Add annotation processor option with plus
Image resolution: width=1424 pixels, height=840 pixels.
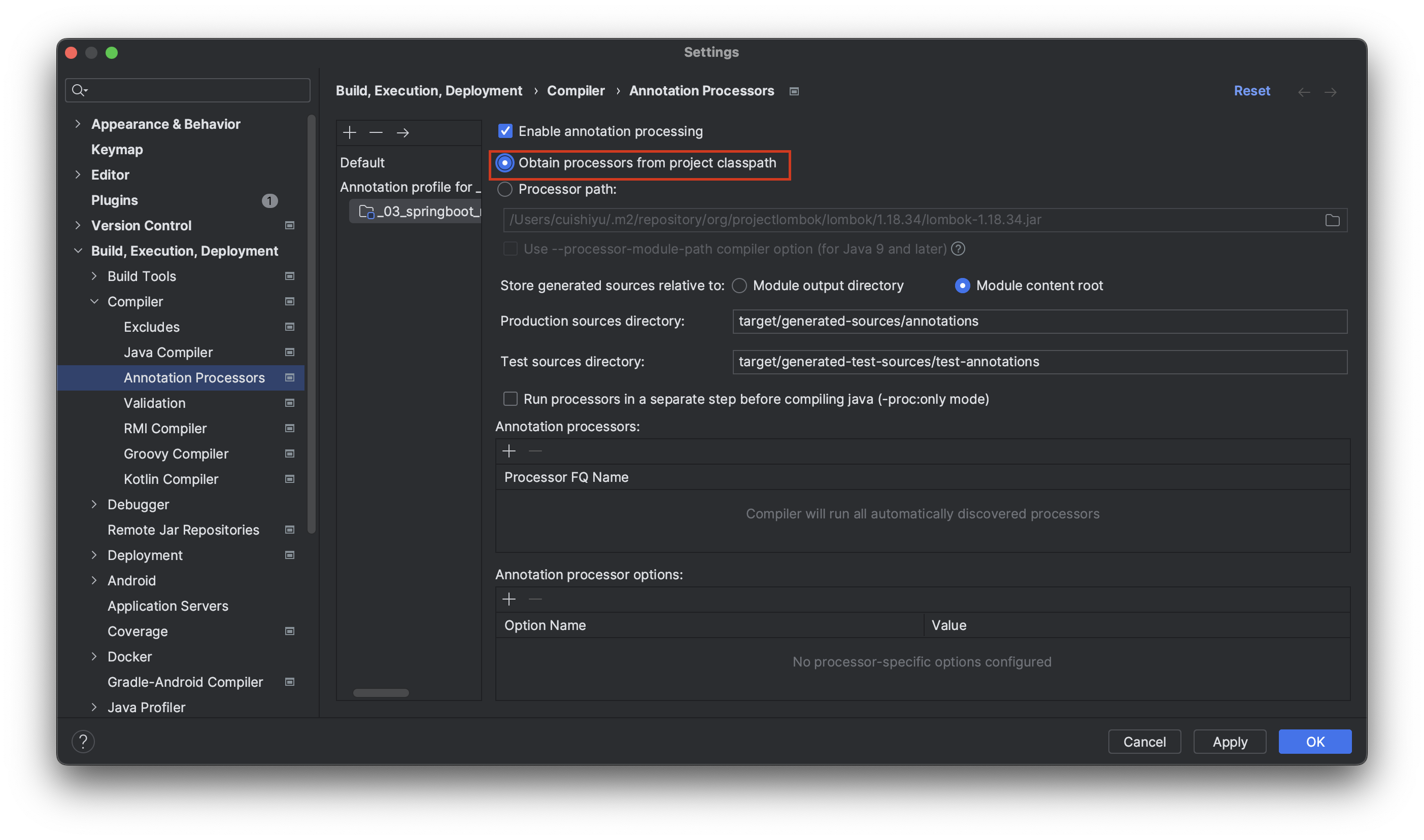point(509,599)
